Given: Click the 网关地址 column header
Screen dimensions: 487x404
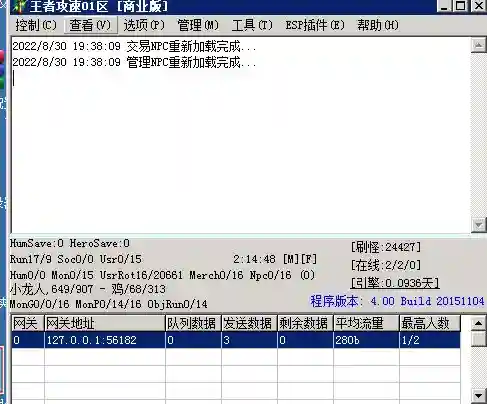Looking at the screenshot, I should (105, 323).
